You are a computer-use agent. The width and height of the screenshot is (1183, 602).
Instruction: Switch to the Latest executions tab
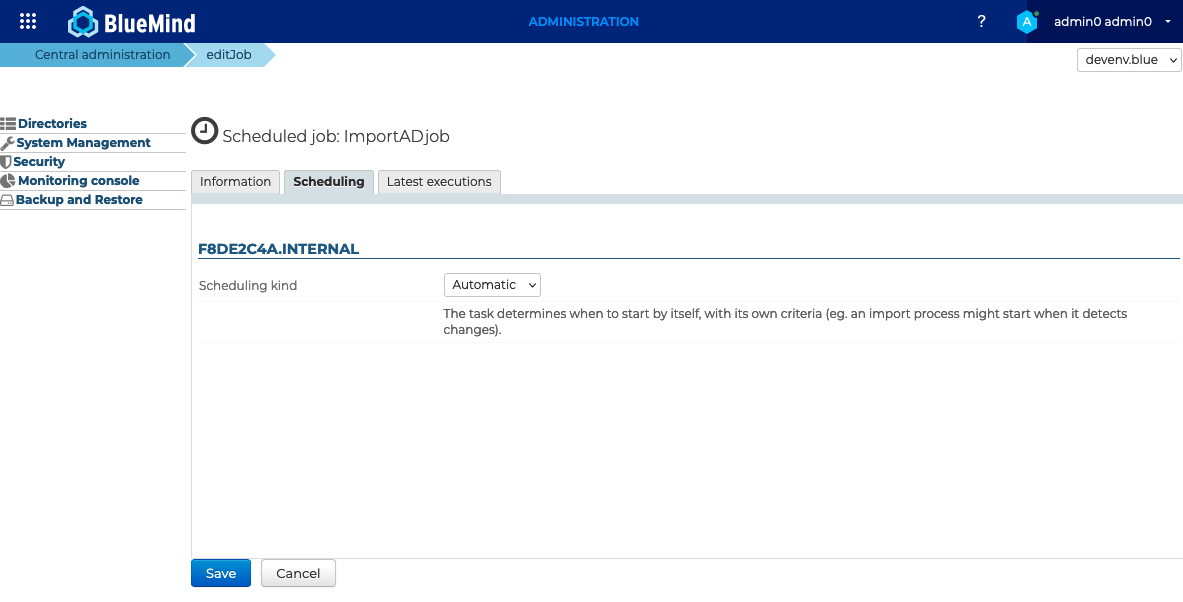[439, 182]
